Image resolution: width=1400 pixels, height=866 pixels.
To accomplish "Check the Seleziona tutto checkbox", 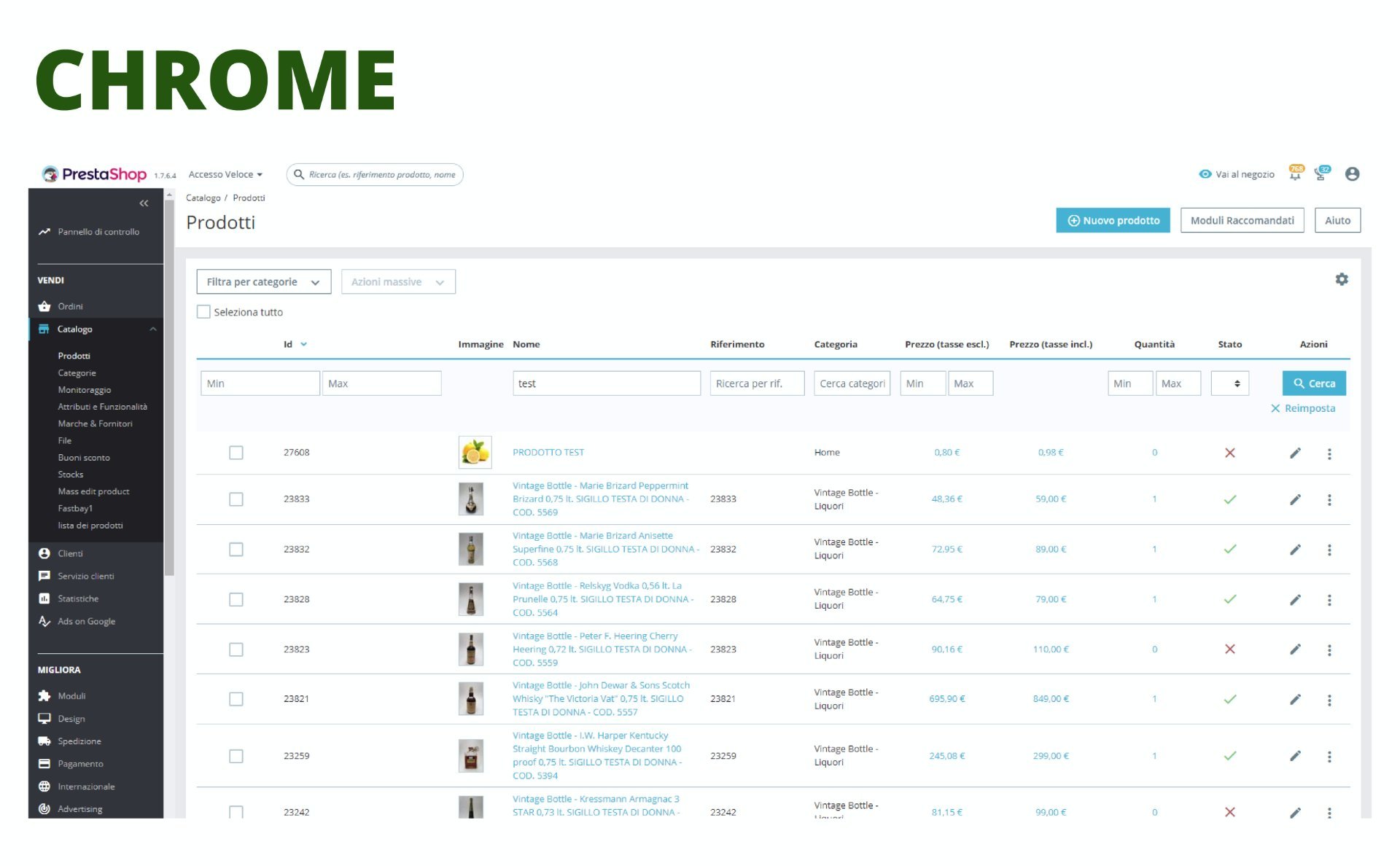I will pyautogui.click(x=203, y=312).
